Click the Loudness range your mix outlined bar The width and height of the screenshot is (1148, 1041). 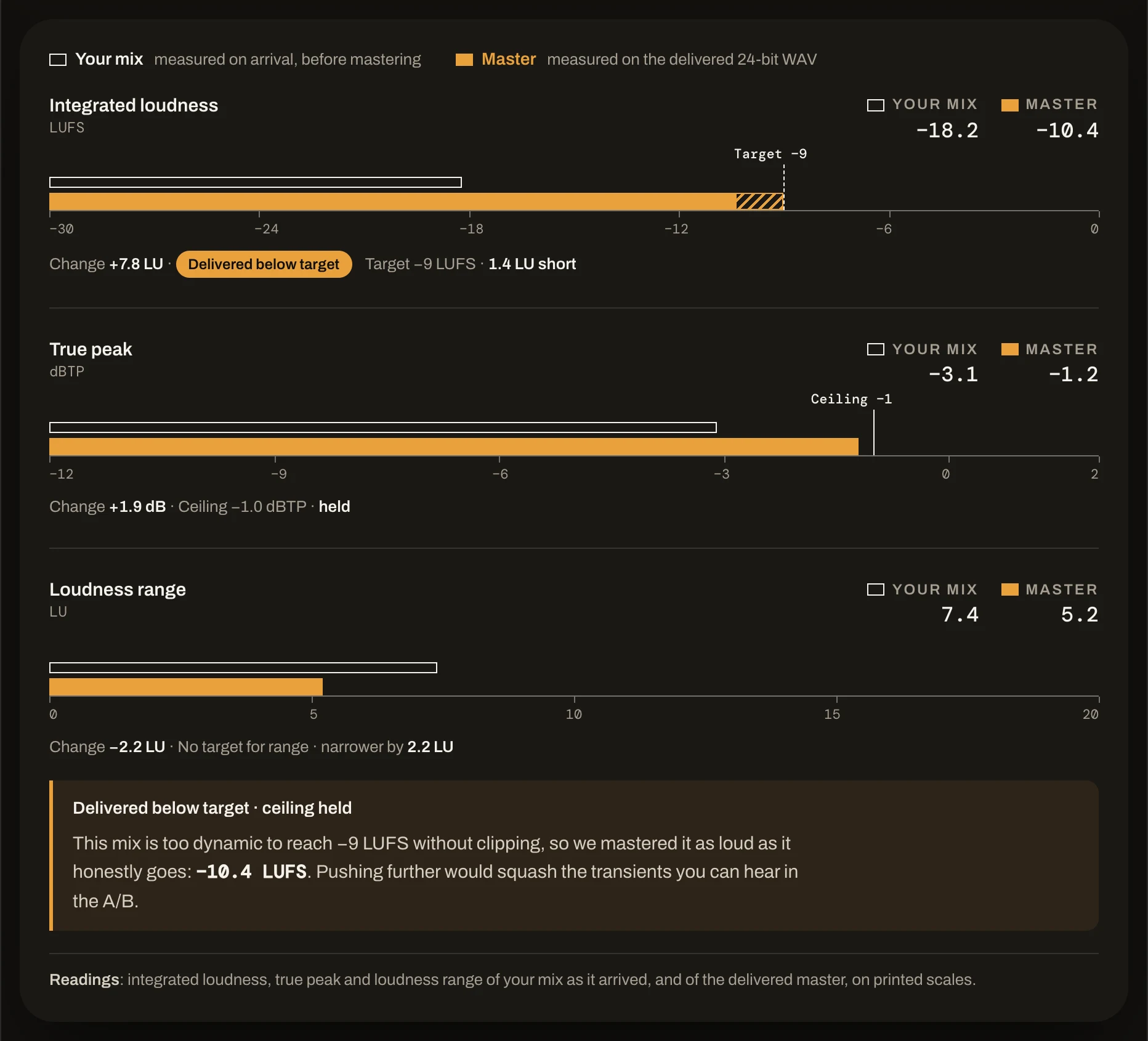[x=243, y=668]
